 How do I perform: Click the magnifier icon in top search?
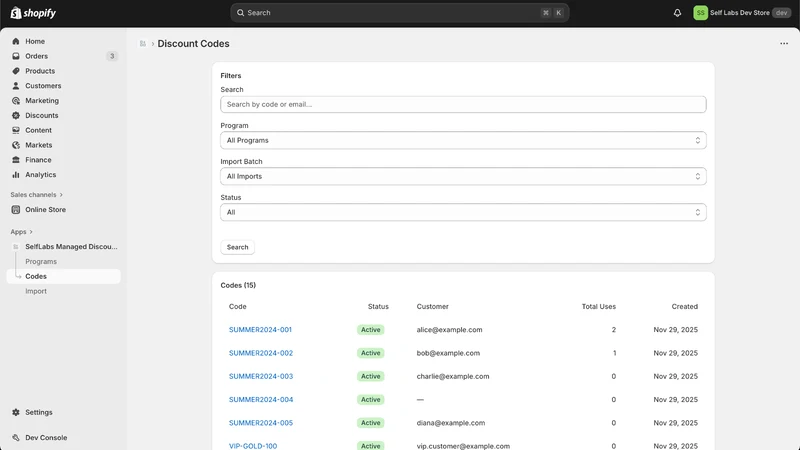click(240, 13)
